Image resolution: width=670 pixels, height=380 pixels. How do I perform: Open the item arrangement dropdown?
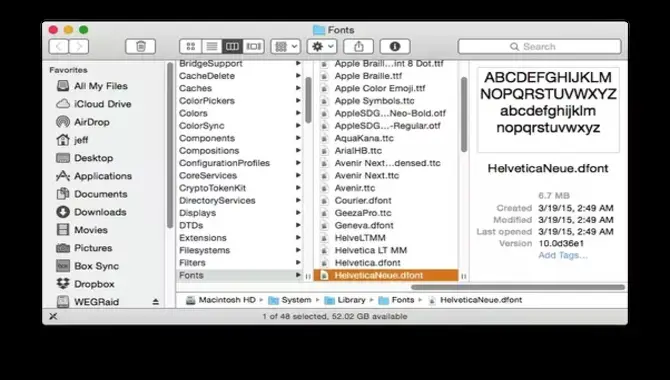coord(286,47)
